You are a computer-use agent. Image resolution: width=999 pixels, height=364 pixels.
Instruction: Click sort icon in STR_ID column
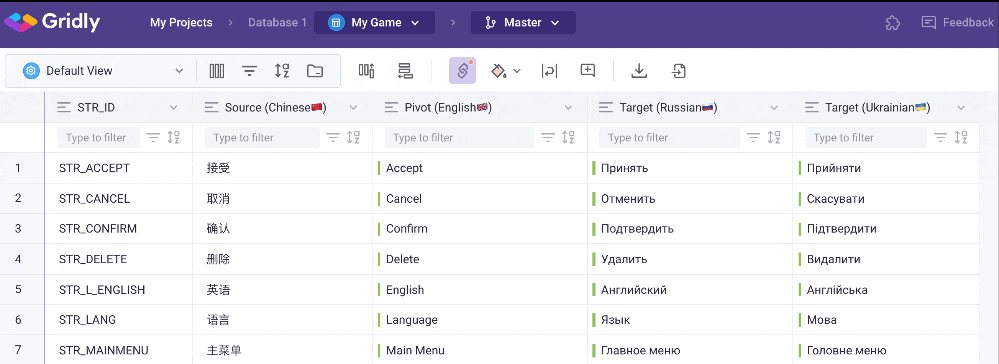(173, 137)
